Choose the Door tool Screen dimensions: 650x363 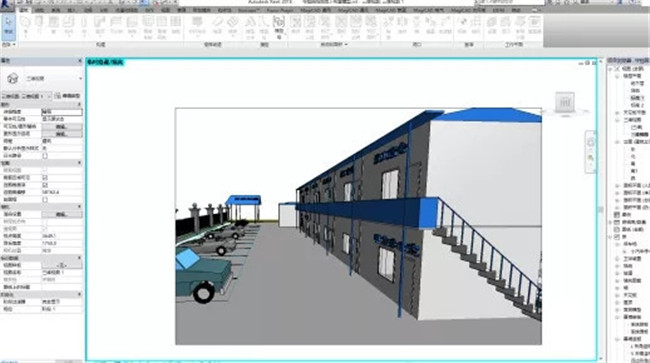tap(39, 26)
